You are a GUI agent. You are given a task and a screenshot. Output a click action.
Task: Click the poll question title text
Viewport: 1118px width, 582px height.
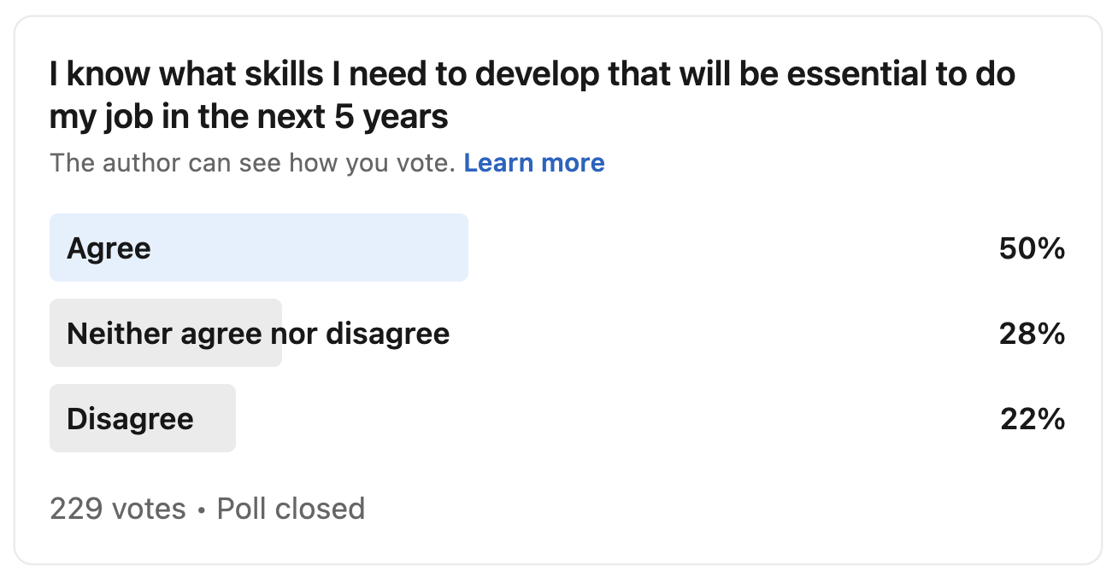530,93
